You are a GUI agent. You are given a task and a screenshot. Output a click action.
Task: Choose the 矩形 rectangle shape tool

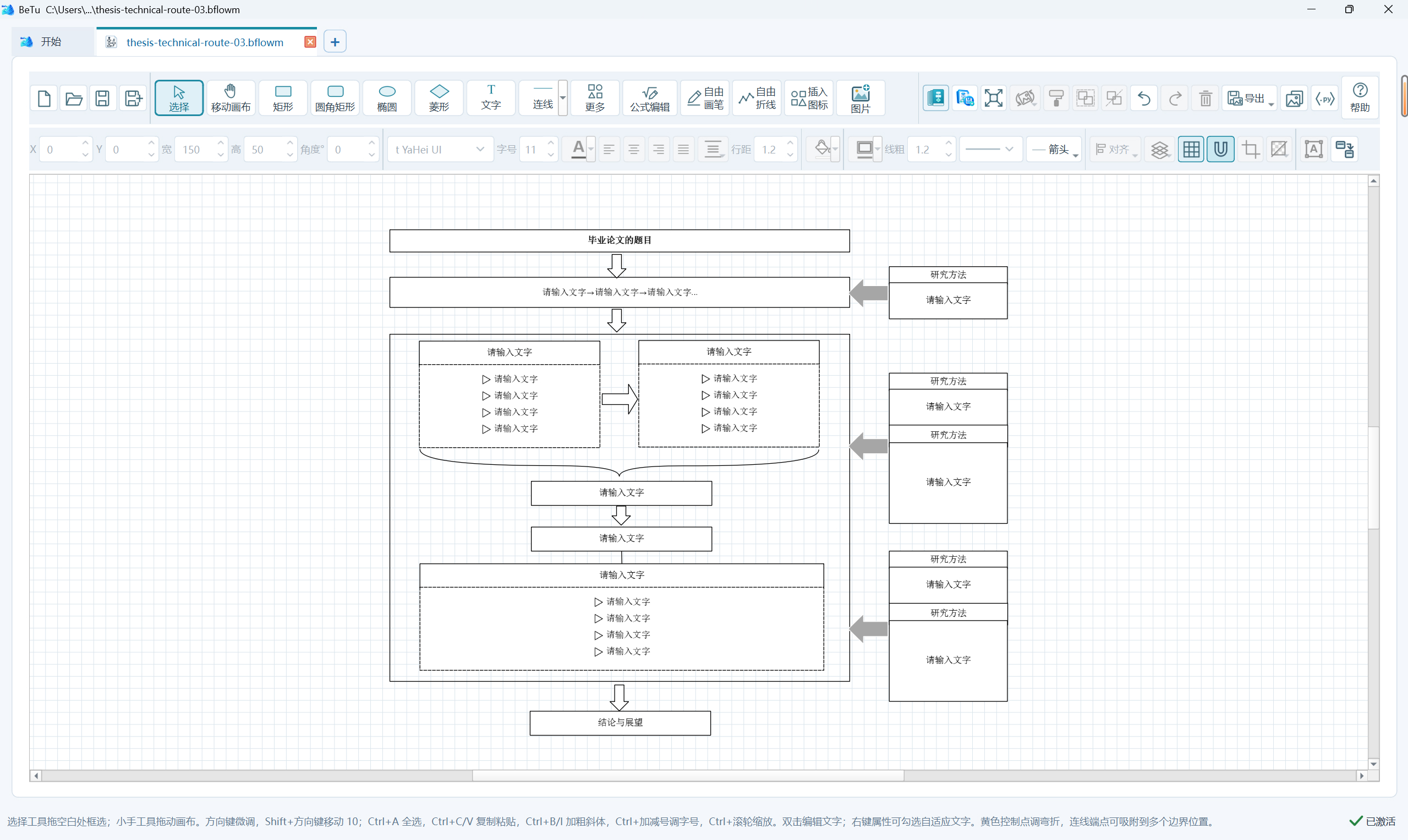[x=282, y=98]
